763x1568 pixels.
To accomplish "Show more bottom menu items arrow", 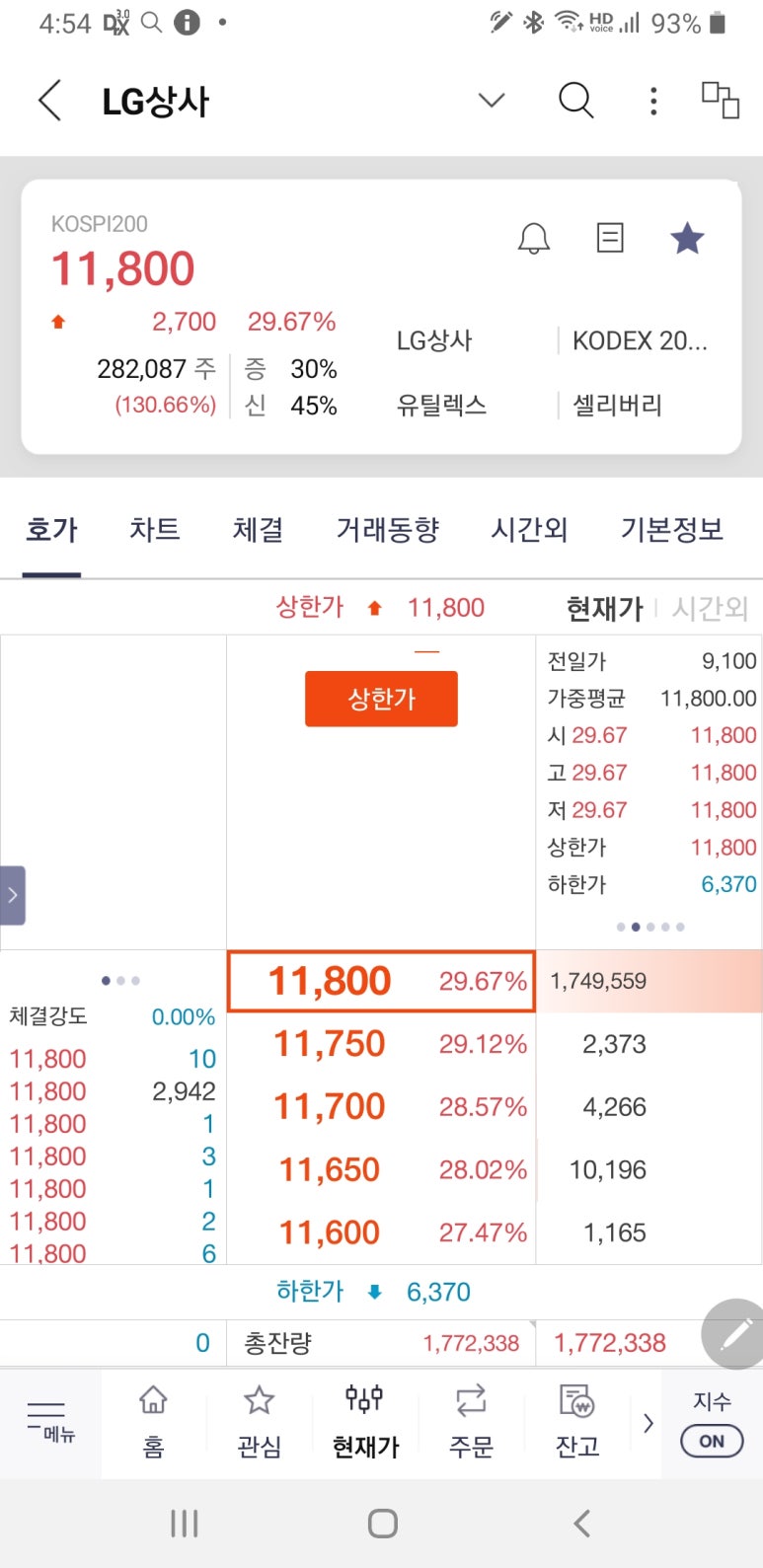I will pos(649,1423).
